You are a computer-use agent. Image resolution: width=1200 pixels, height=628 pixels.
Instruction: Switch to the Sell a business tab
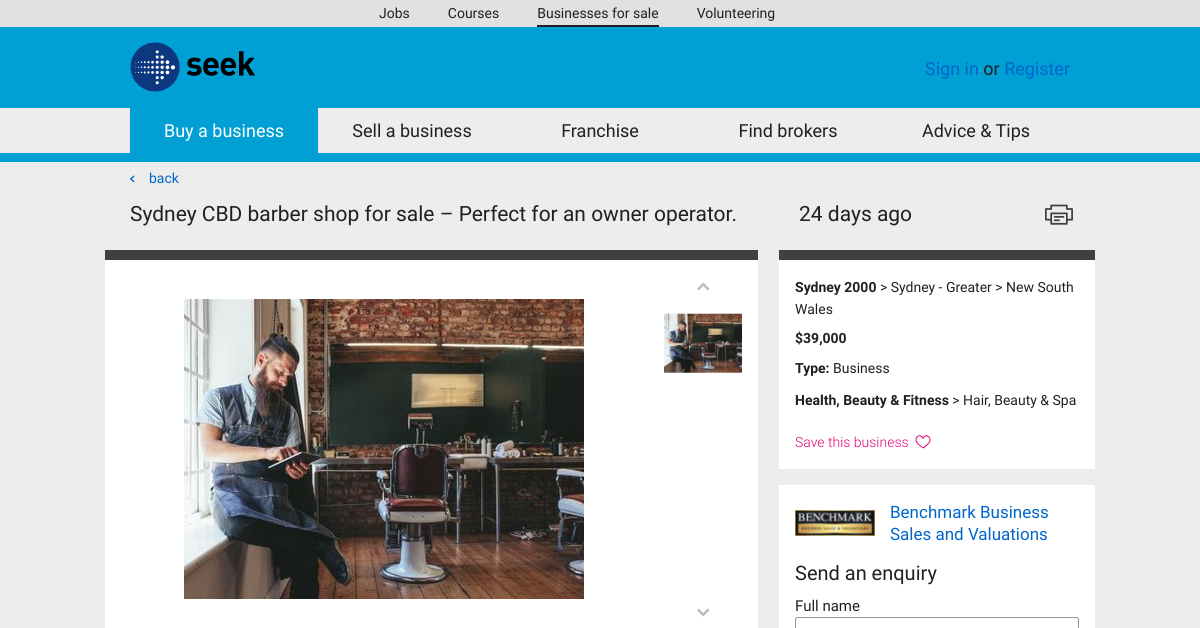click(411, 130)
